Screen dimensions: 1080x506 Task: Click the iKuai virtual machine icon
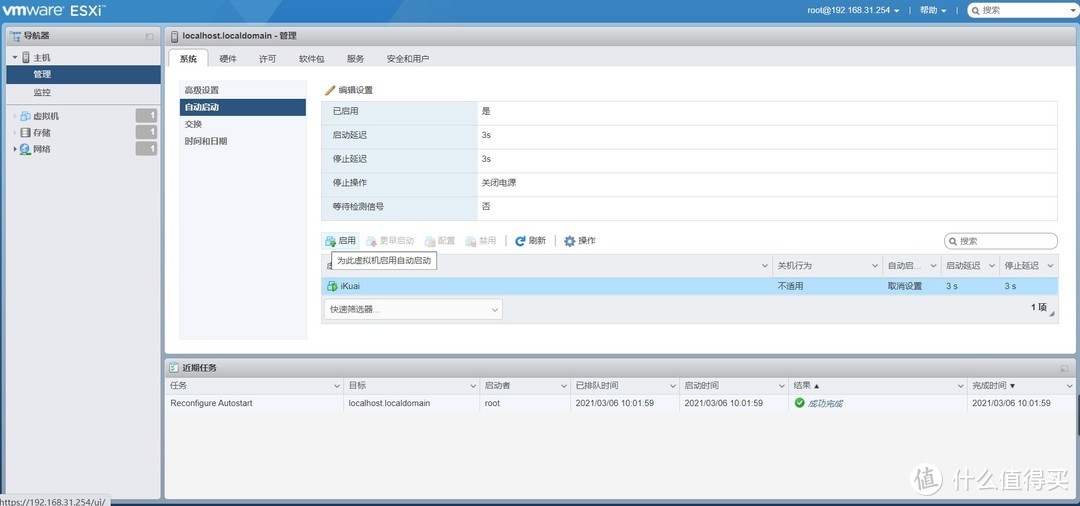(332, 286)
